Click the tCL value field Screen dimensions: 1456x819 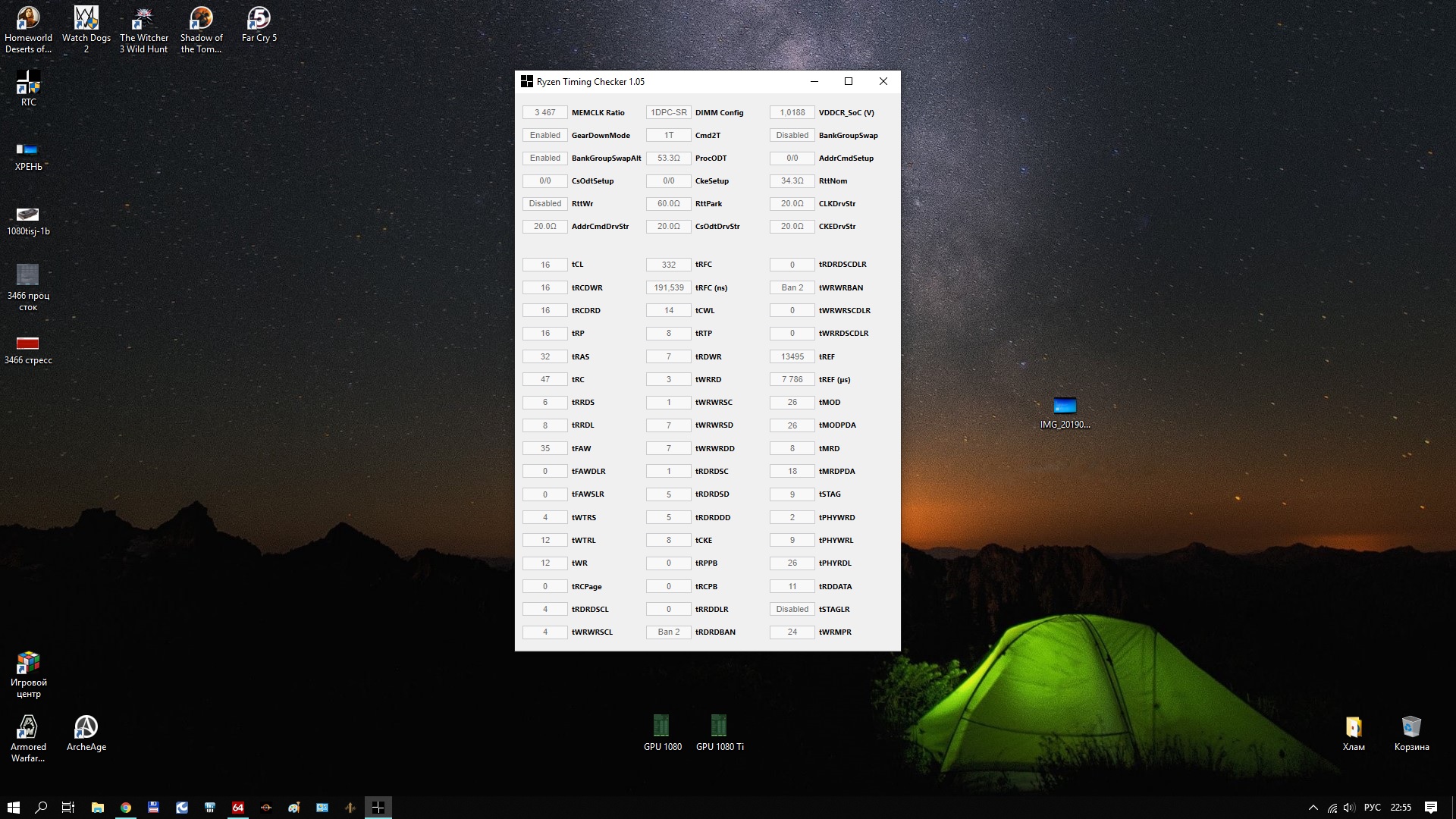(x=544, y=265)
